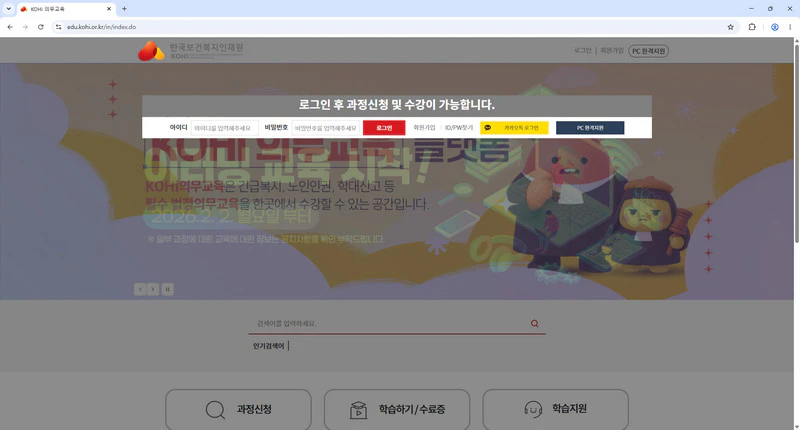Viewport: 800px width, 430px height.
Task: Click the navy PC 원격지원 button in popup
Action: pos(590,128)
